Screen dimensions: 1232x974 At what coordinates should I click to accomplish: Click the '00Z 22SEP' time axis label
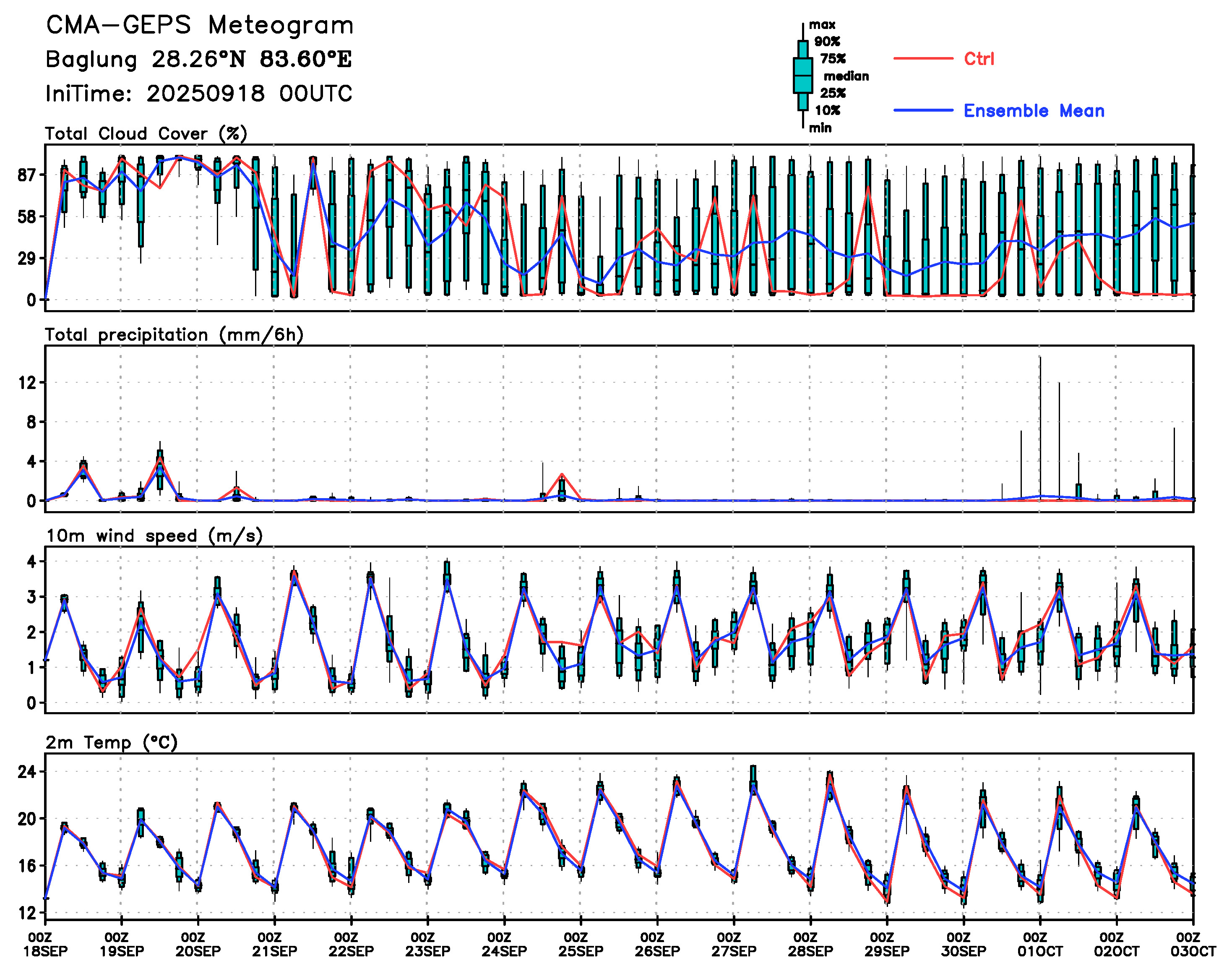point(351,944)
